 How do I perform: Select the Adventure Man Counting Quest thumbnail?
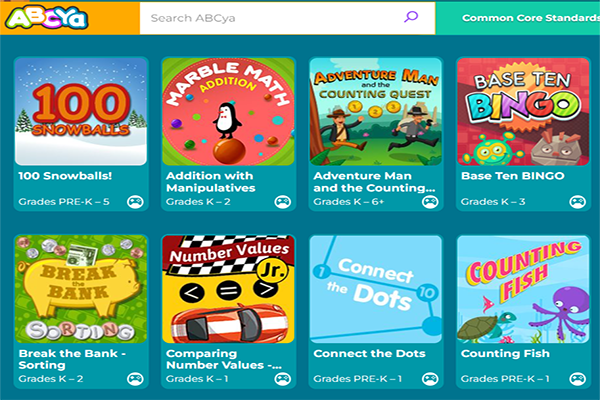tap(376, 110)
